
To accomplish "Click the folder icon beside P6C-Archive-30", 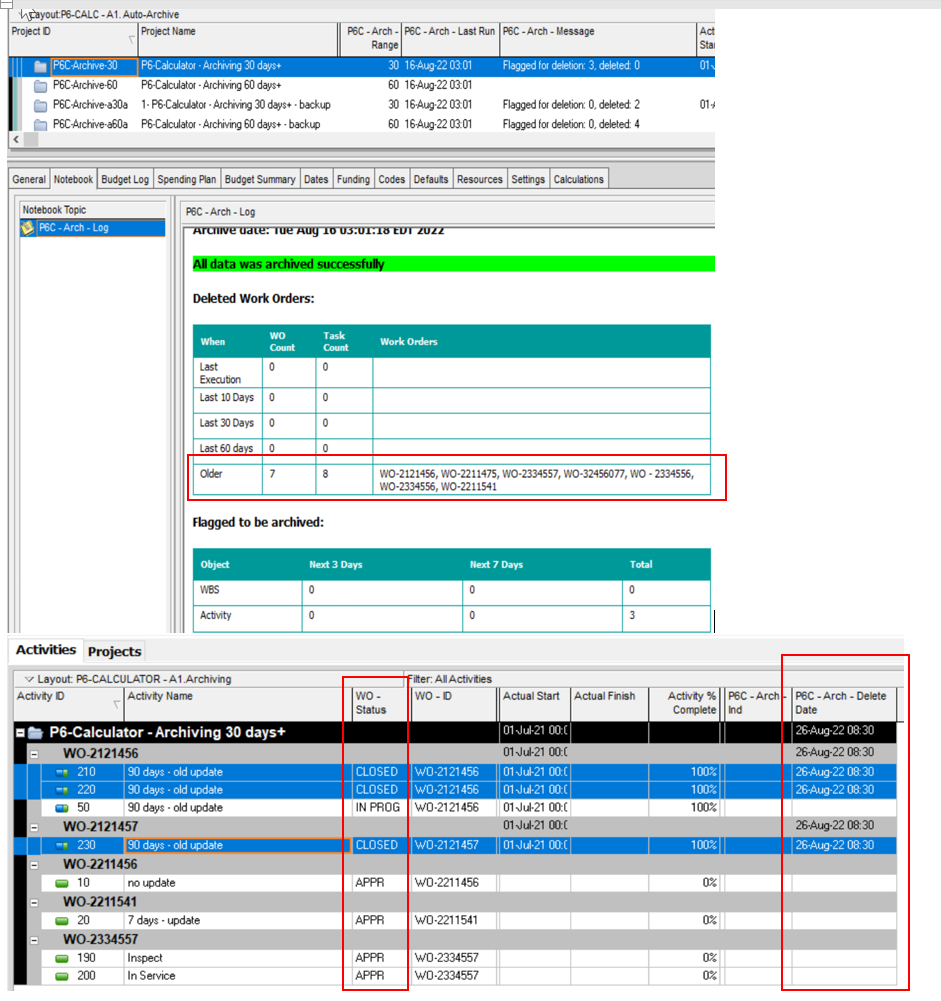I will 40,66.
